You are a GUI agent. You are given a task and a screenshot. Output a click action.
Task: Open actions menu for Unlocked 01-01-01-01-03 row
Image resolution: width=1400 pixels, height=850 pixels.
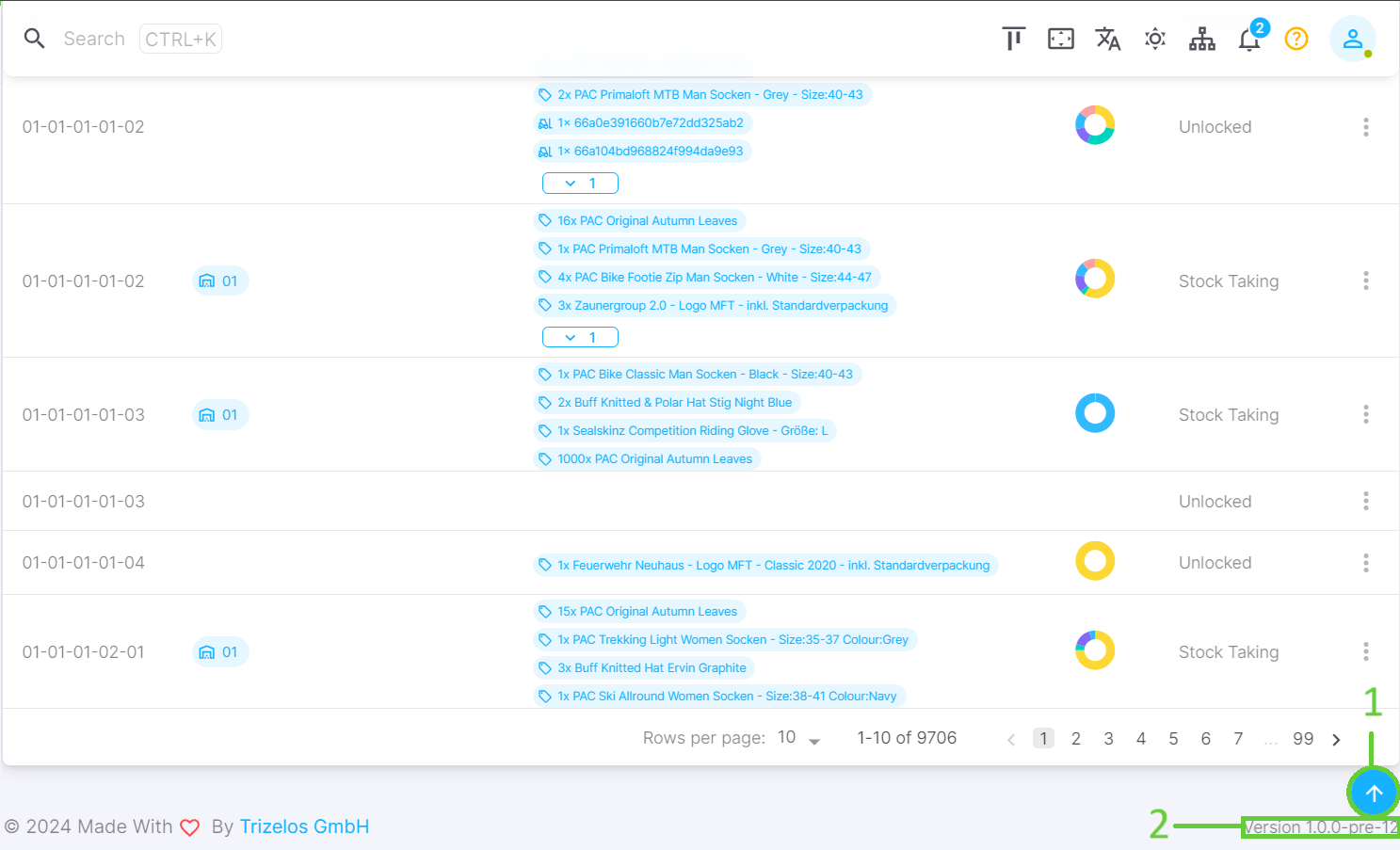1366,501
